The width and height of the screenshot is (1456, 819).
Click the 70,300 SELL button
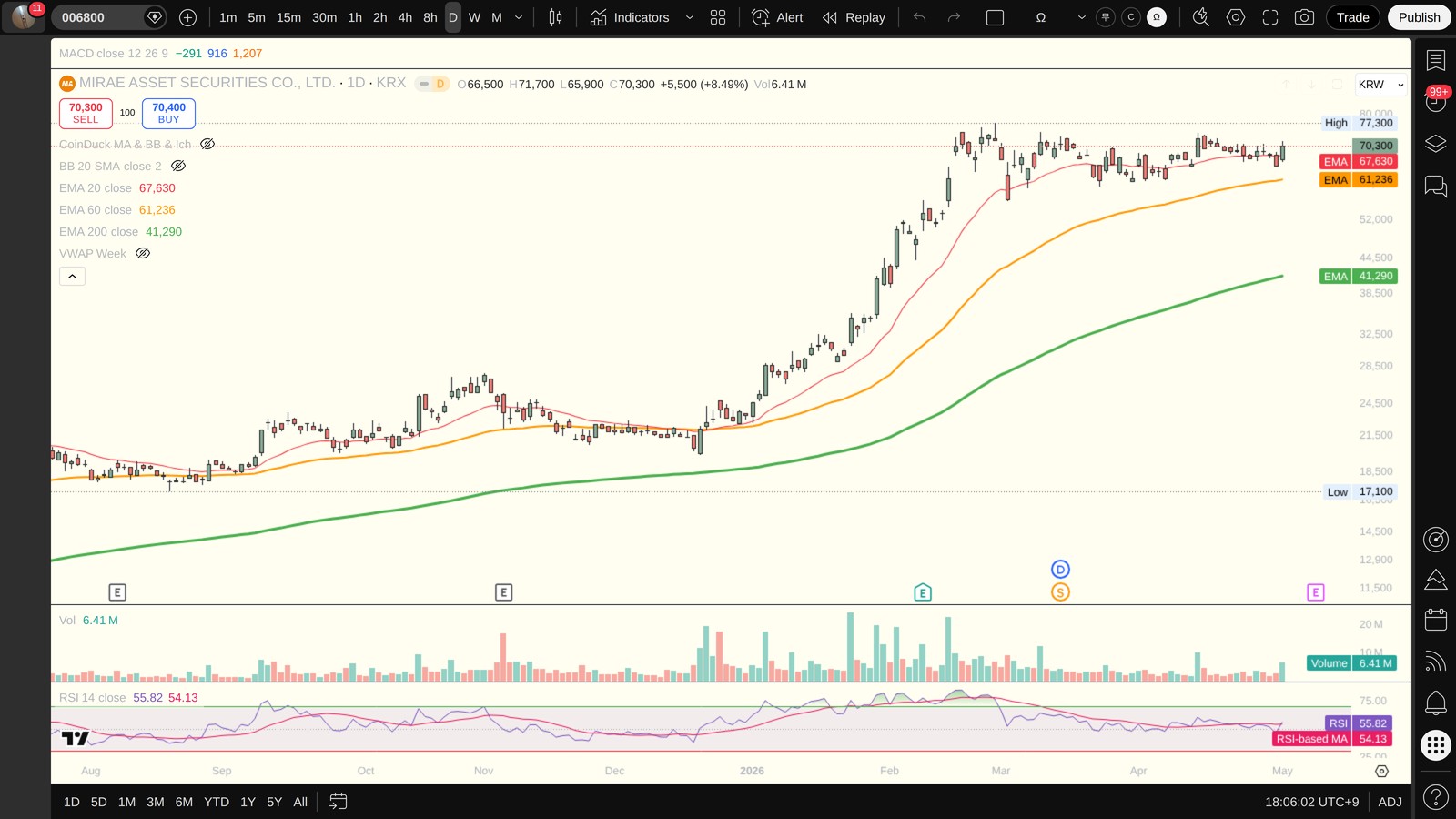point(86,113)
